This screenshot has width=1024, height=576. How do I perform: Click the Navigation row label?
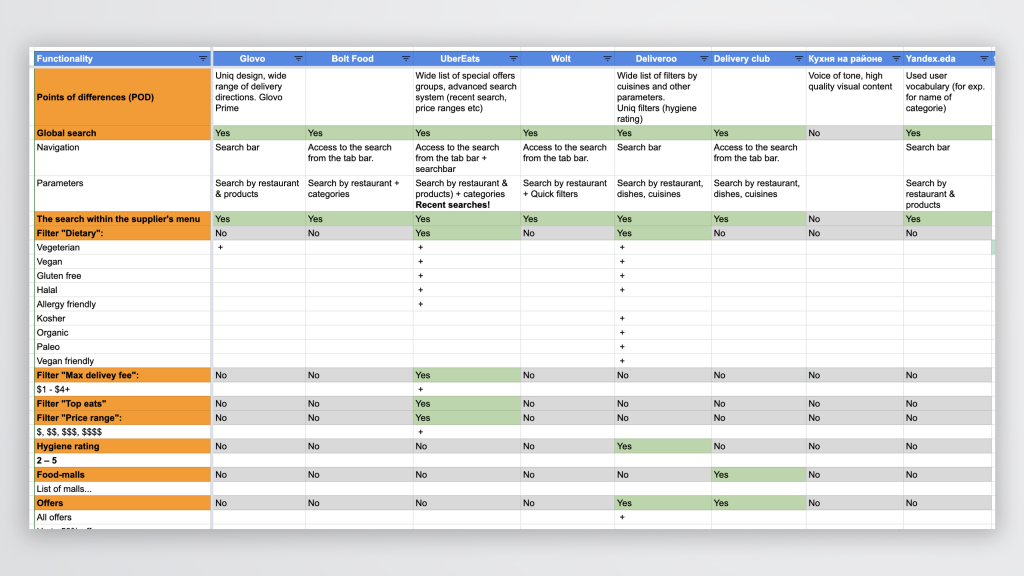point(122,157)
